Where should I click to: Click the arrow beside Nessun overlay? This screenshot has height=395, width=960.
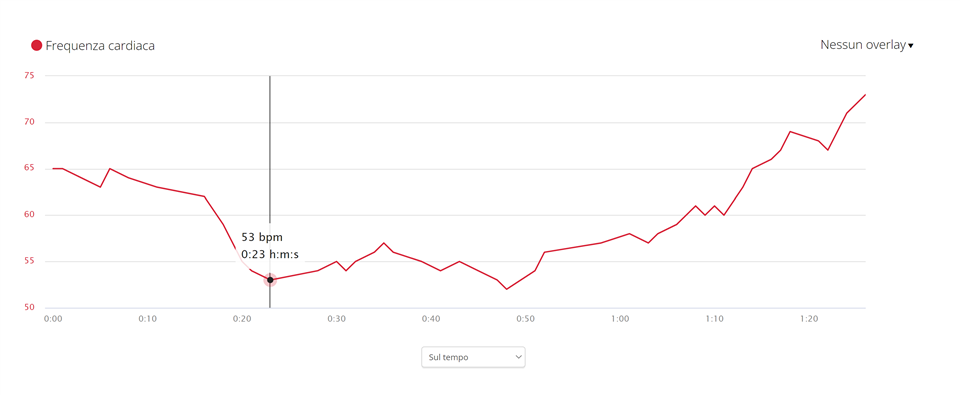pos(911,46)
